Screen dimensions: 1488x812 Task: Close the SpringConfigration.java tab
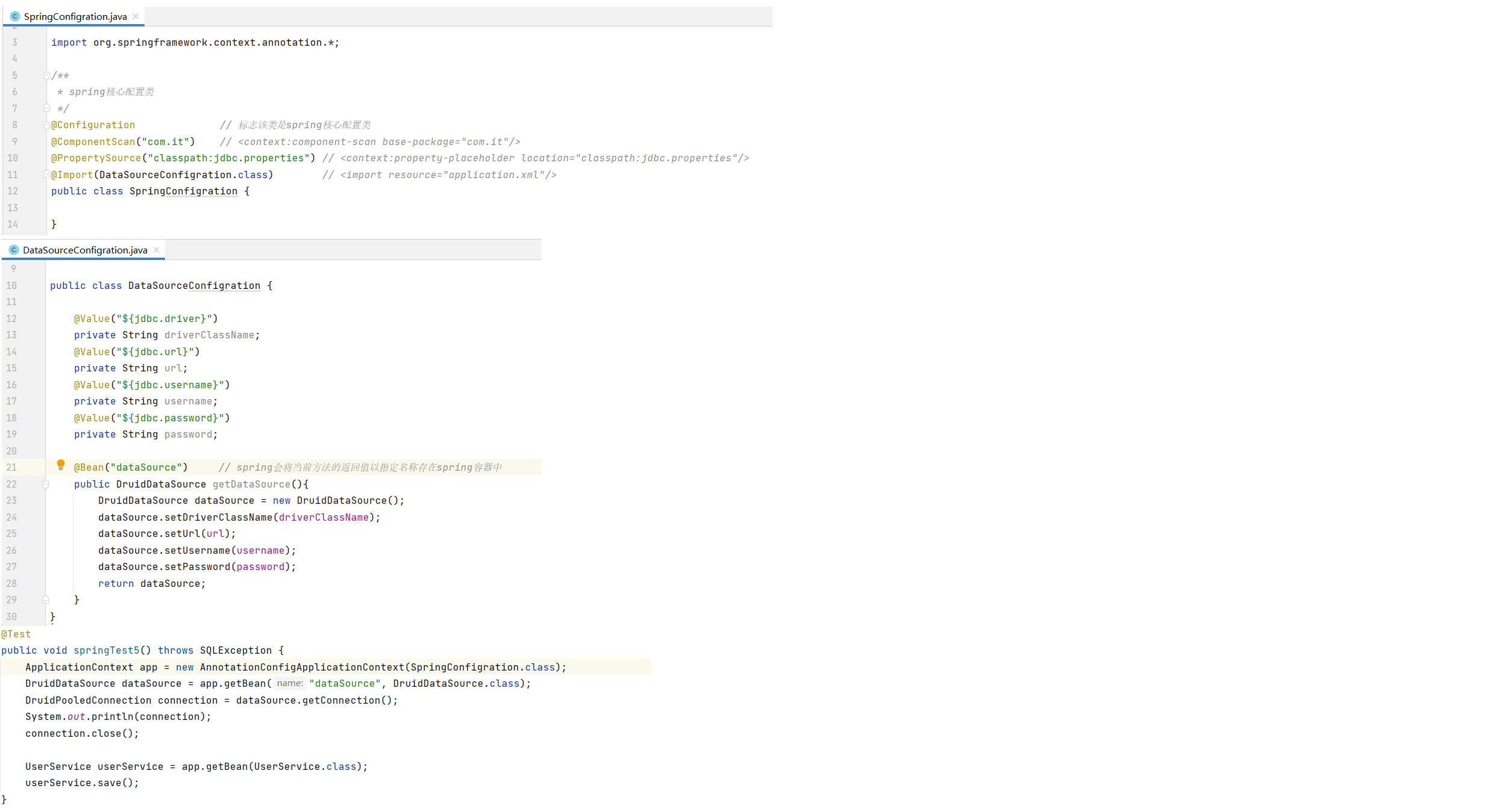[x=135, y=16]
